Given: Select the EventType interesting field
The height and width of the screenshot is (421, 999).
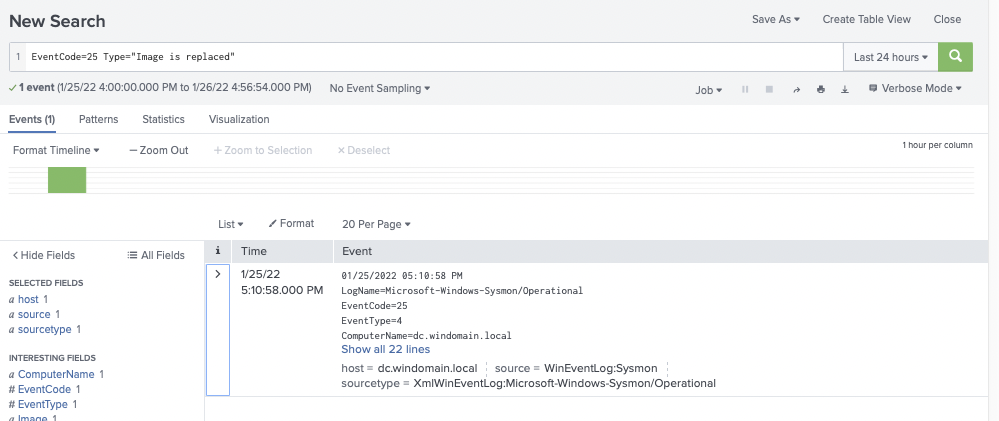Looking at the screenshot, I should (x=43, y=404).
